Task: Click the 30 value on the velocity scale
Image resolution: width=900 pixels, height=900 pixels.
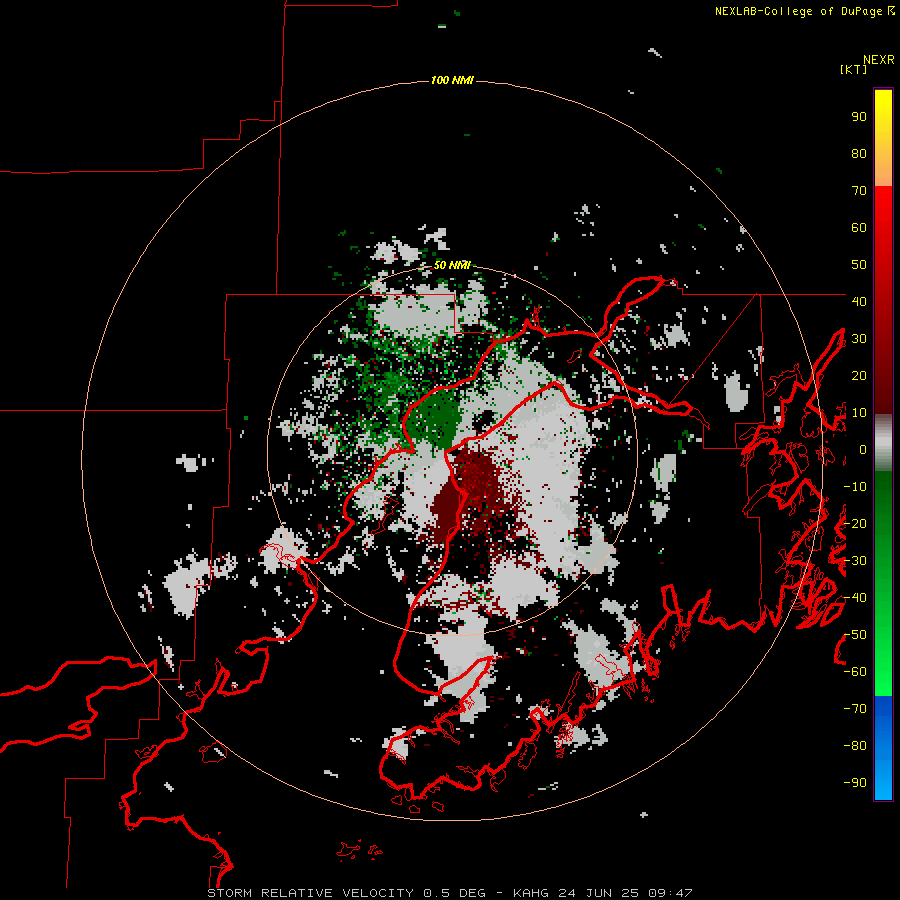Action: coord(859,339)
